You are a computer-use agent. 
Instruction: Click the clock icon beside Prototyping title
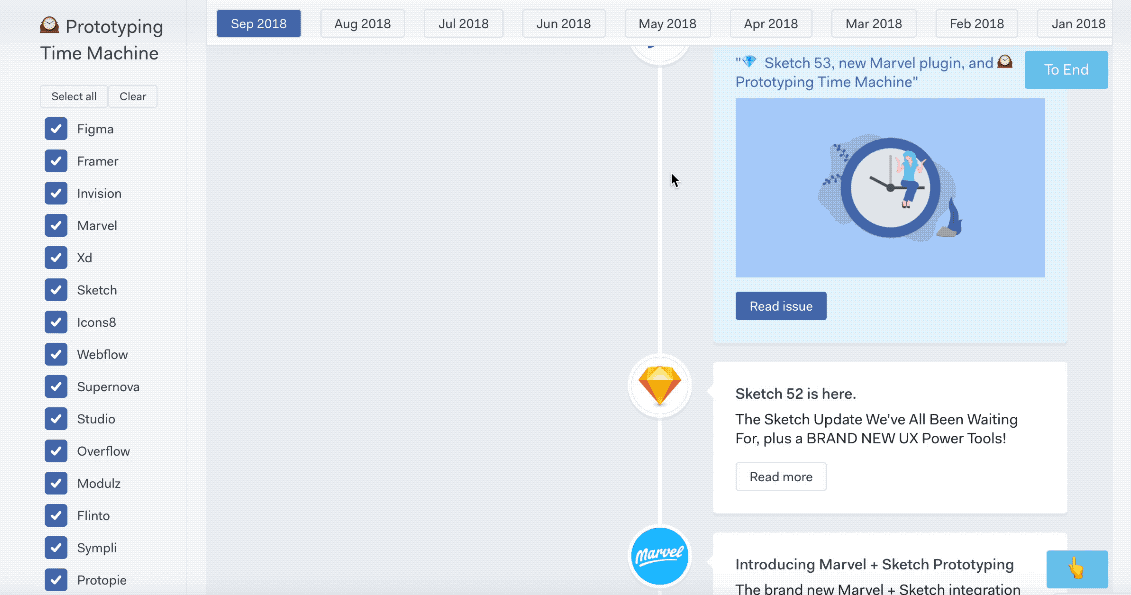click(49, 25)
